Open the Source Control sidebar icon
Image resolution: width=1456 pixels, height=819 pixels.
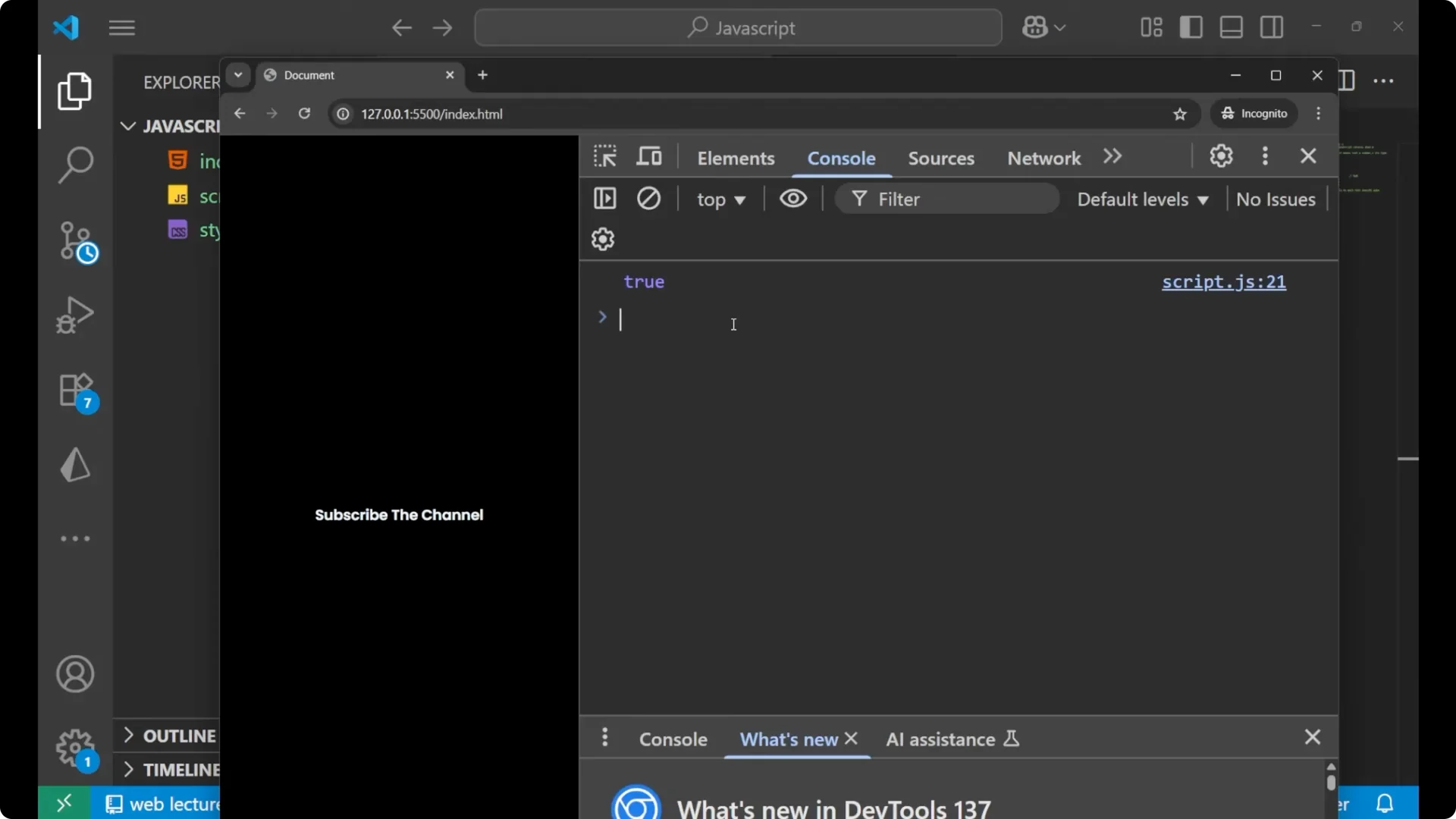point(75,241)
